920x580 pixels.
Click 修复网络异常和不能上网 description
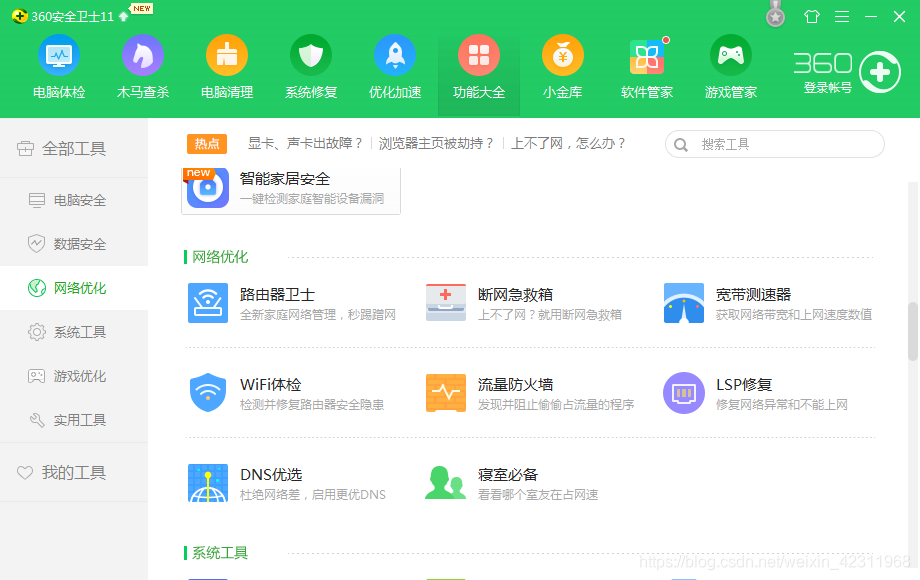(x=782, y=405)
